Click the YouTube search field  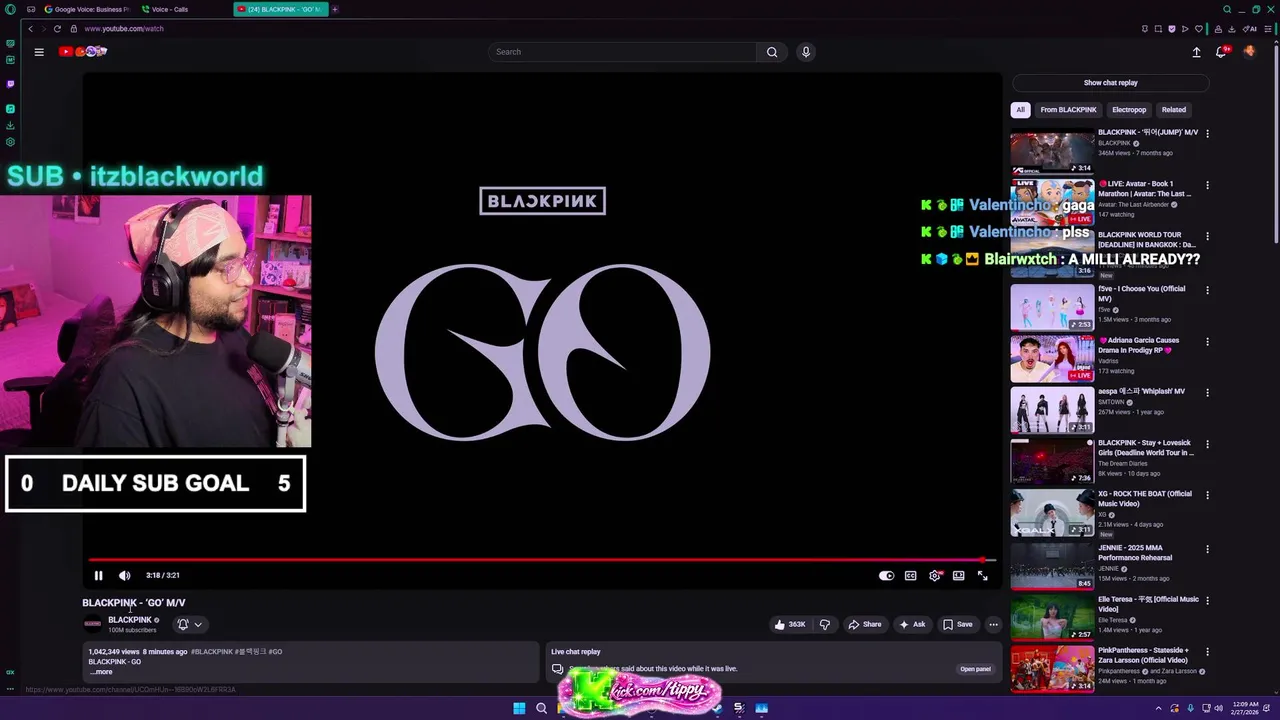click(622, 52)
